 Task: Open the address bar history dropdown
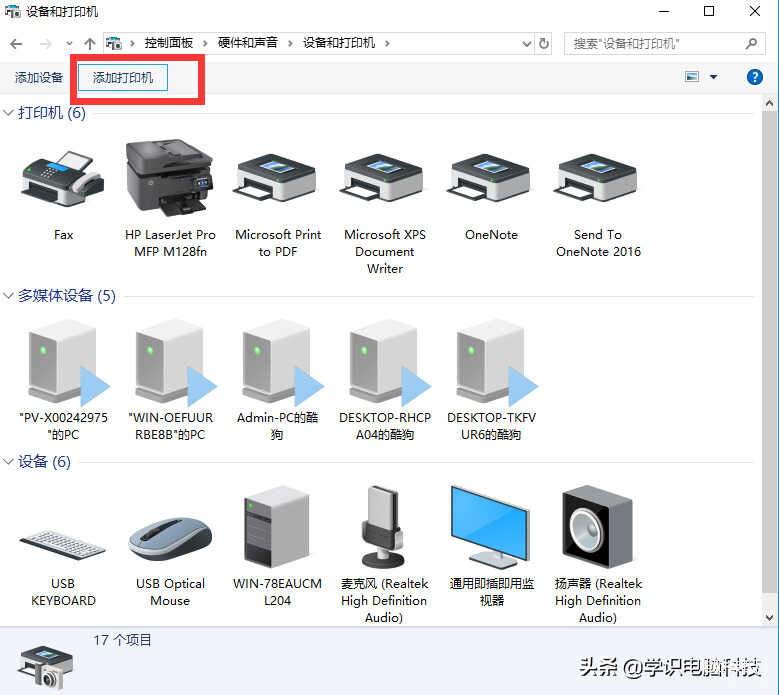(x=527, y=44)
